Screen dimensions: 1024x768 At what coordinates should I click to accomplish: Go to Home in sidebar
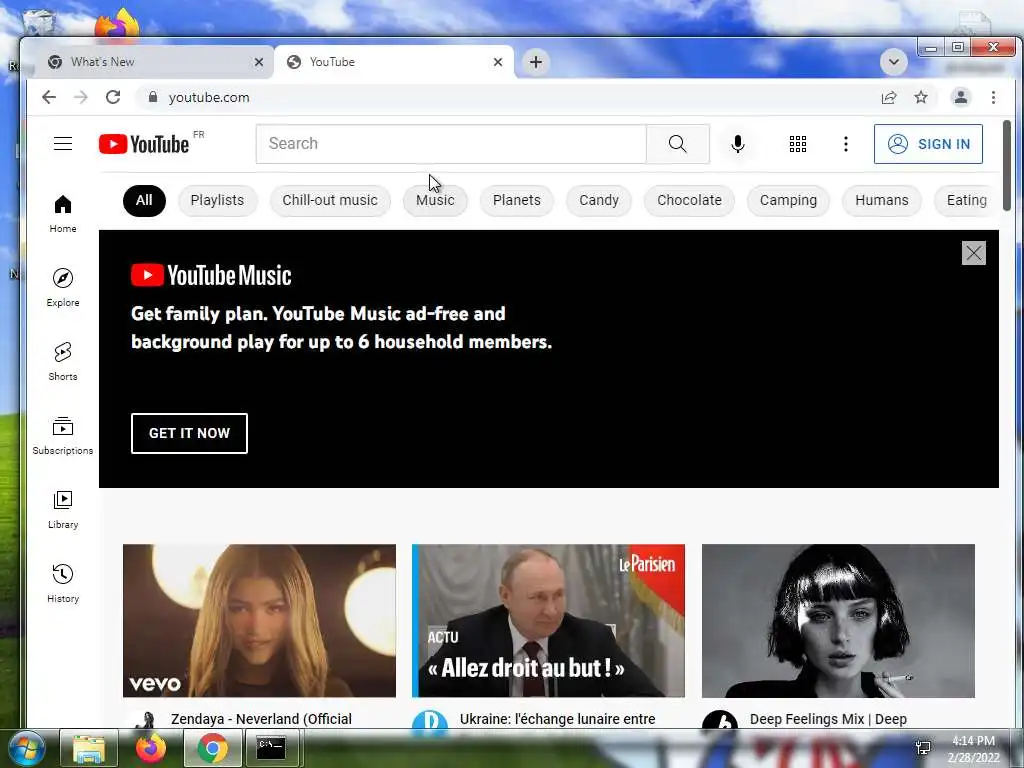point(63,214)
